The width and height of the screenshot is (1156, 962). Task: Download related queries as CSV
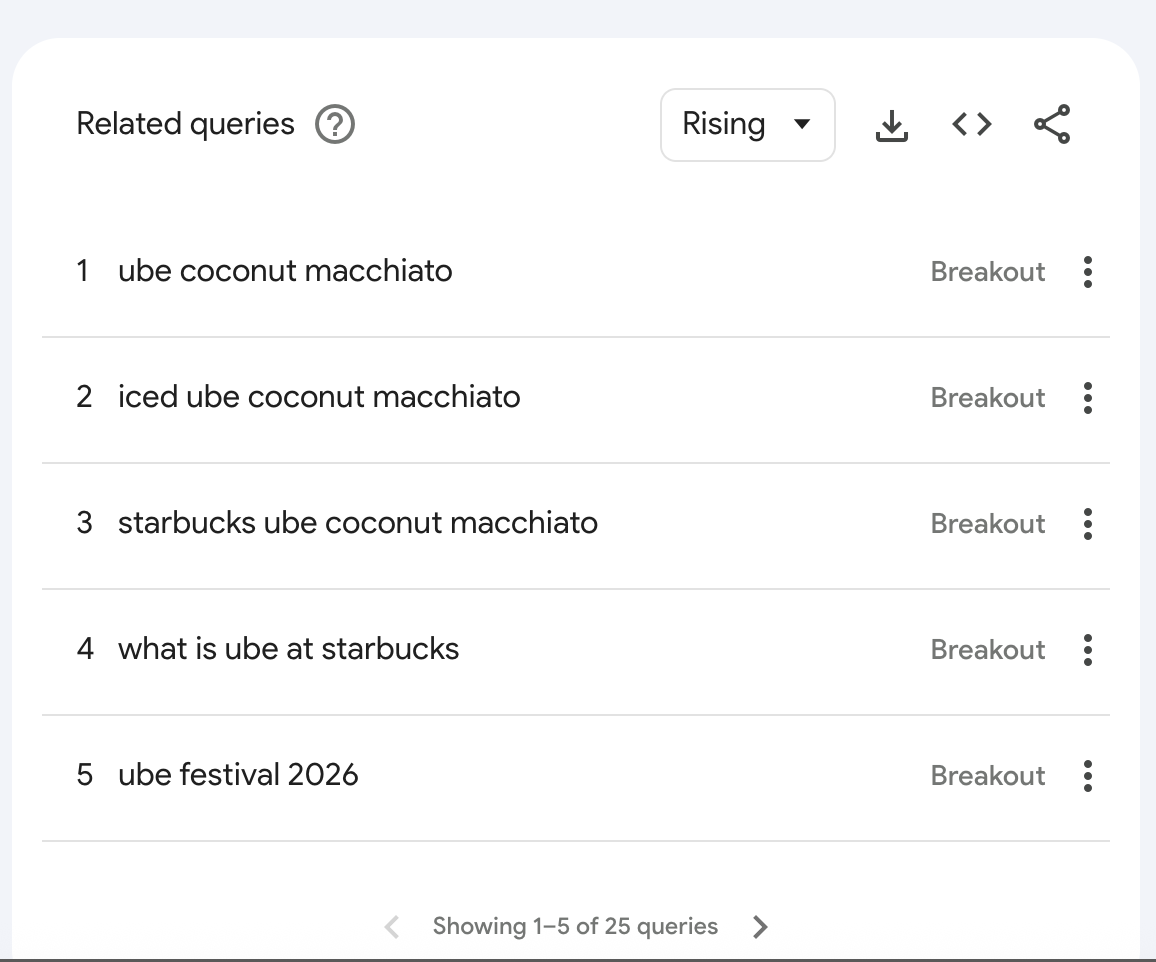(891, 125)
